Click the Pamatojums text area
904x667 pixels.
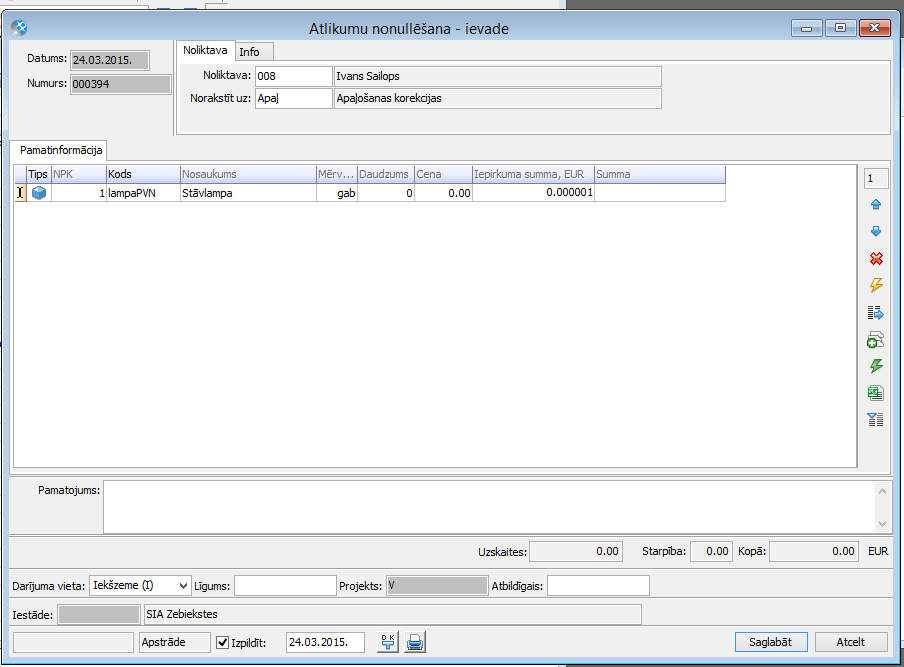click(489, 507)
